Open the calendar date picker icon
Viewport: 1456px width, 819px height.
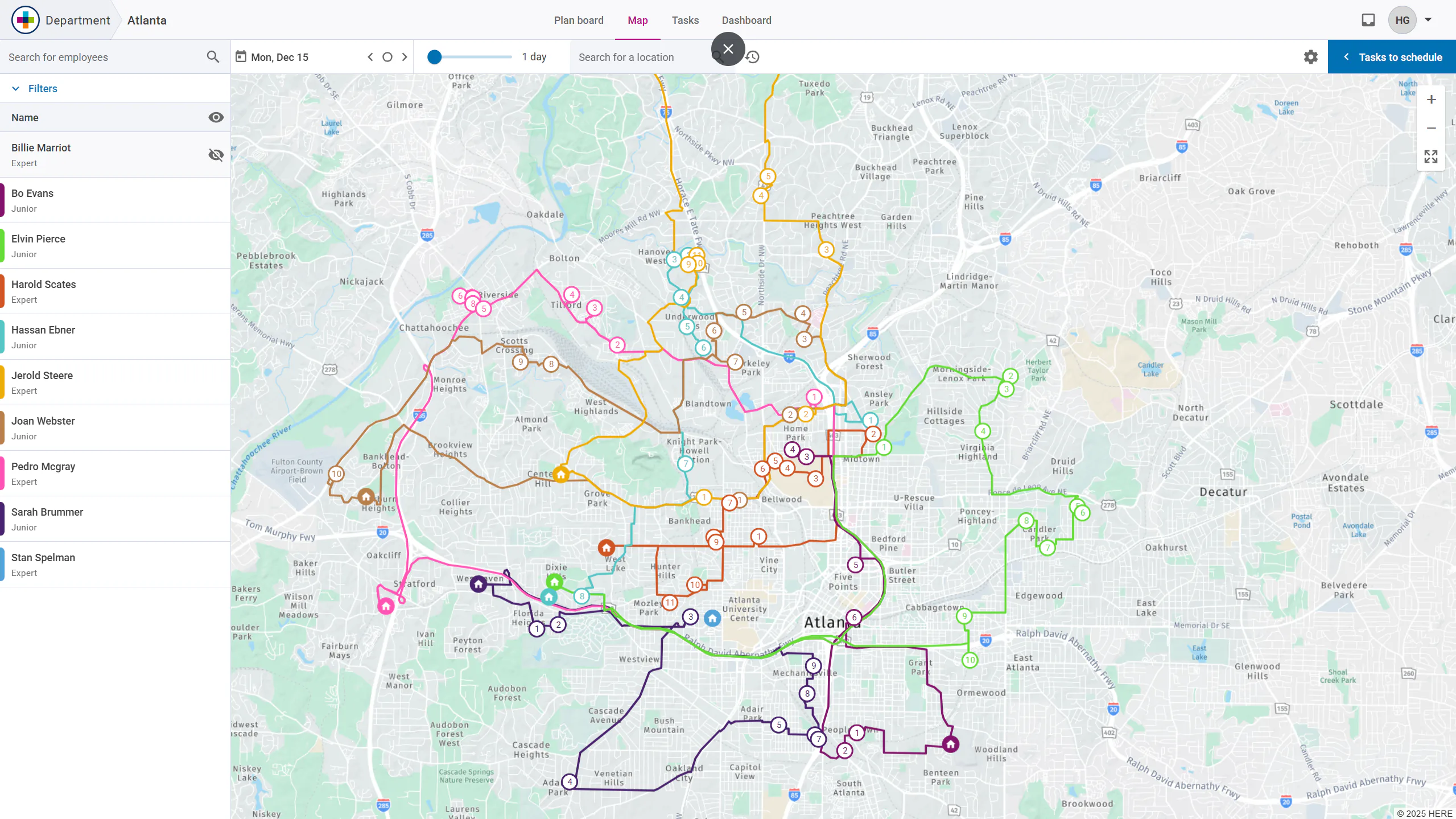(x=241, y=56)
